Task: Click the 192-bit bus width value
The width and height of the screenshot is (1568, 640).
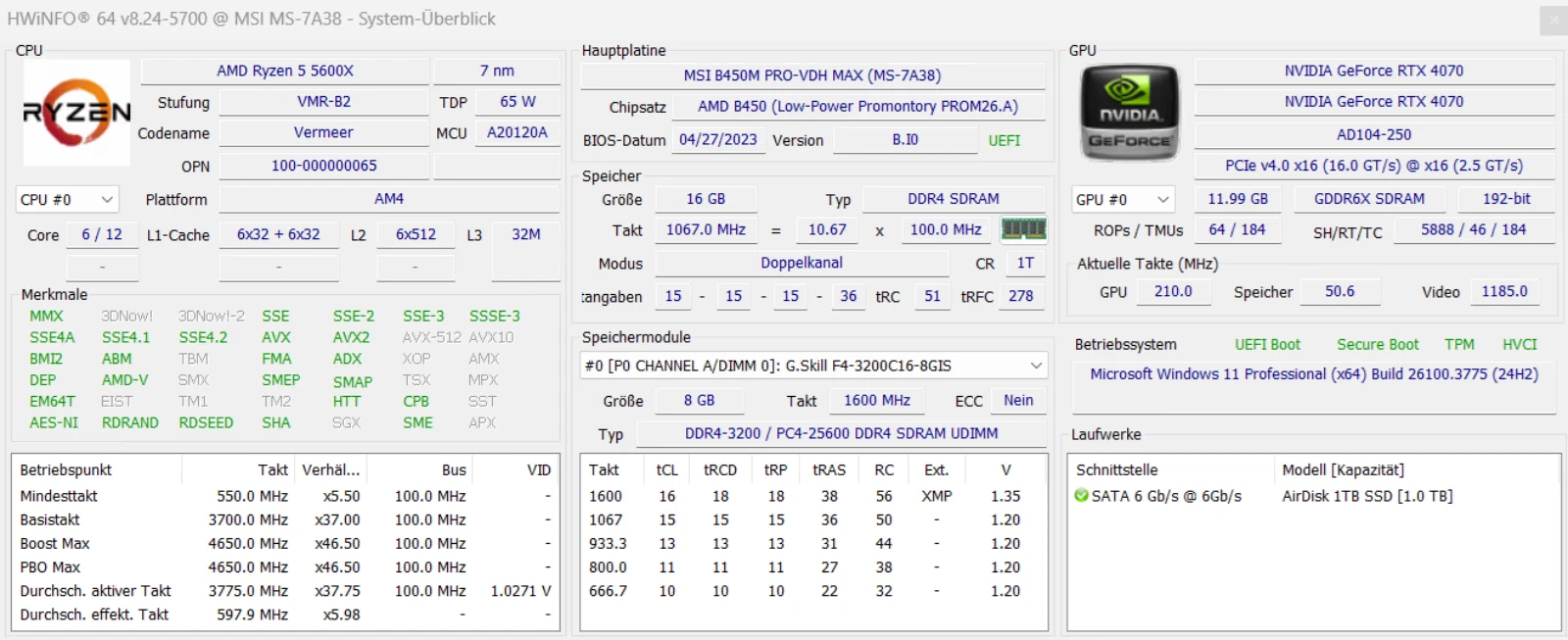Action: [x=1506, y=199]
